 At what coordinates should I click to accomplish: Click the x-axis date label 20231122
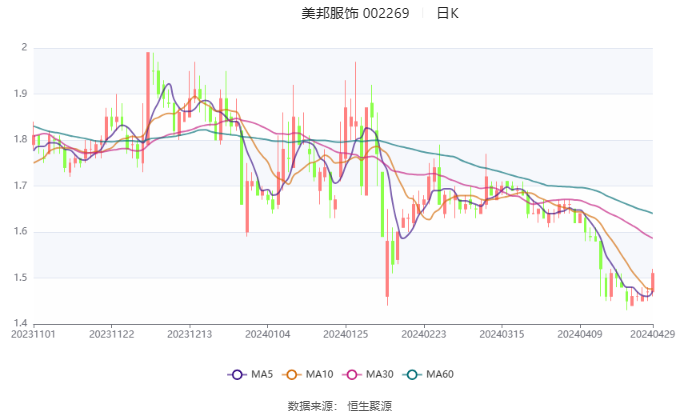[x=111, y=334]
